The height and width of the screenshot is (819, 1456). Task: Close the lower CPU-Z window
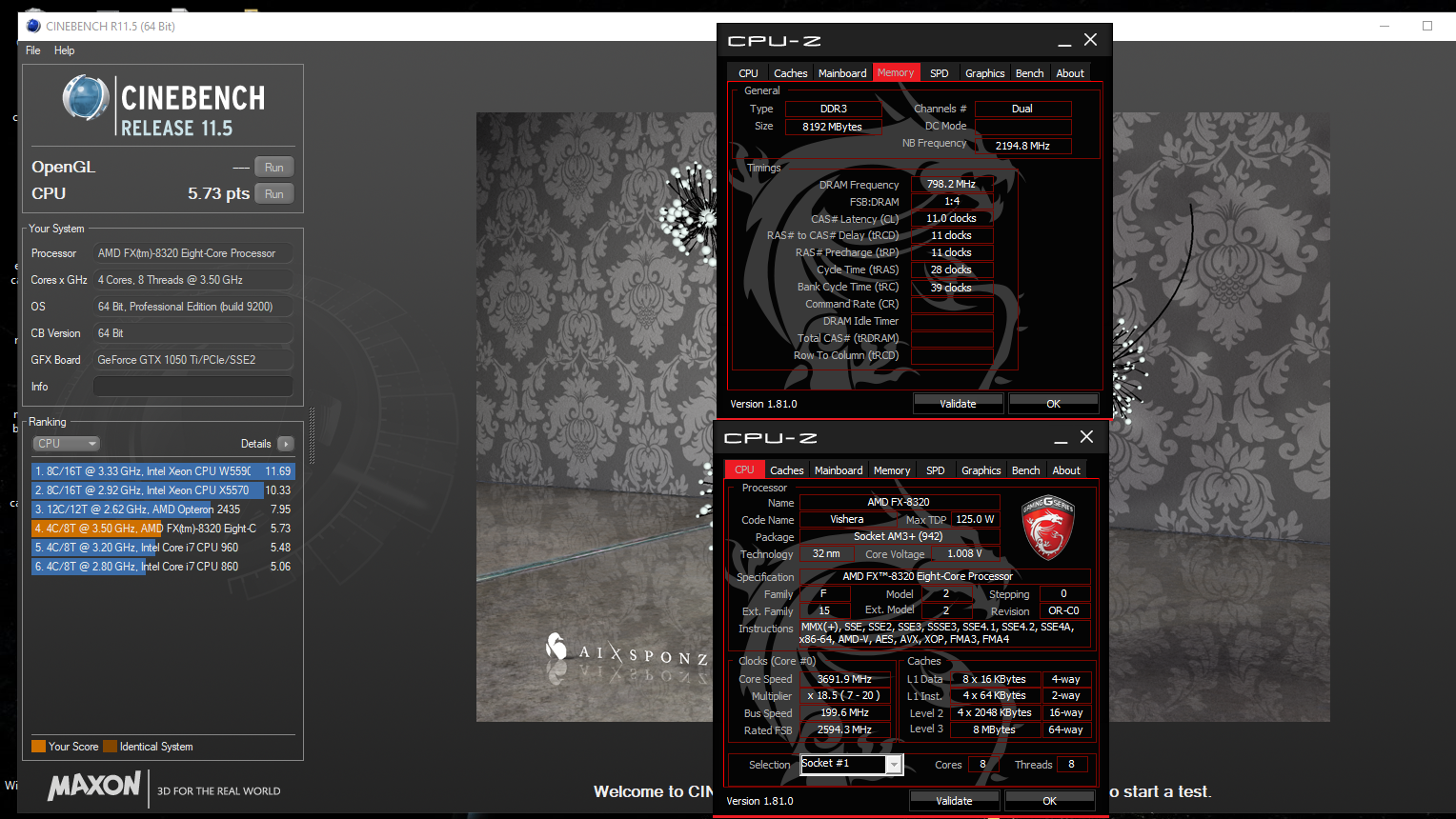pos(1087,437)
